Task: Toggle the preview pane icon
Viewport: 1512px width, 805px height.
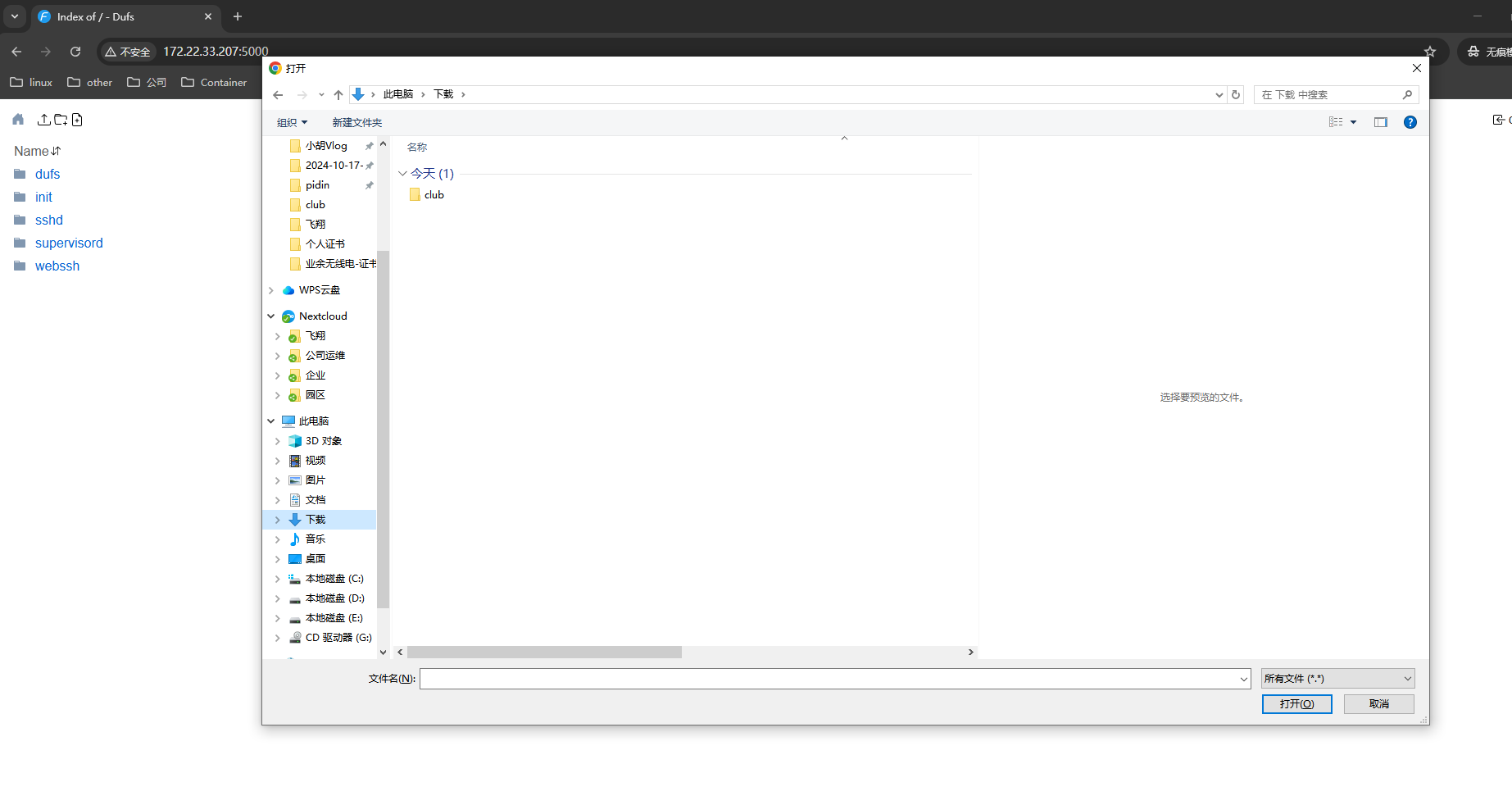Action: pos(1381,122)
